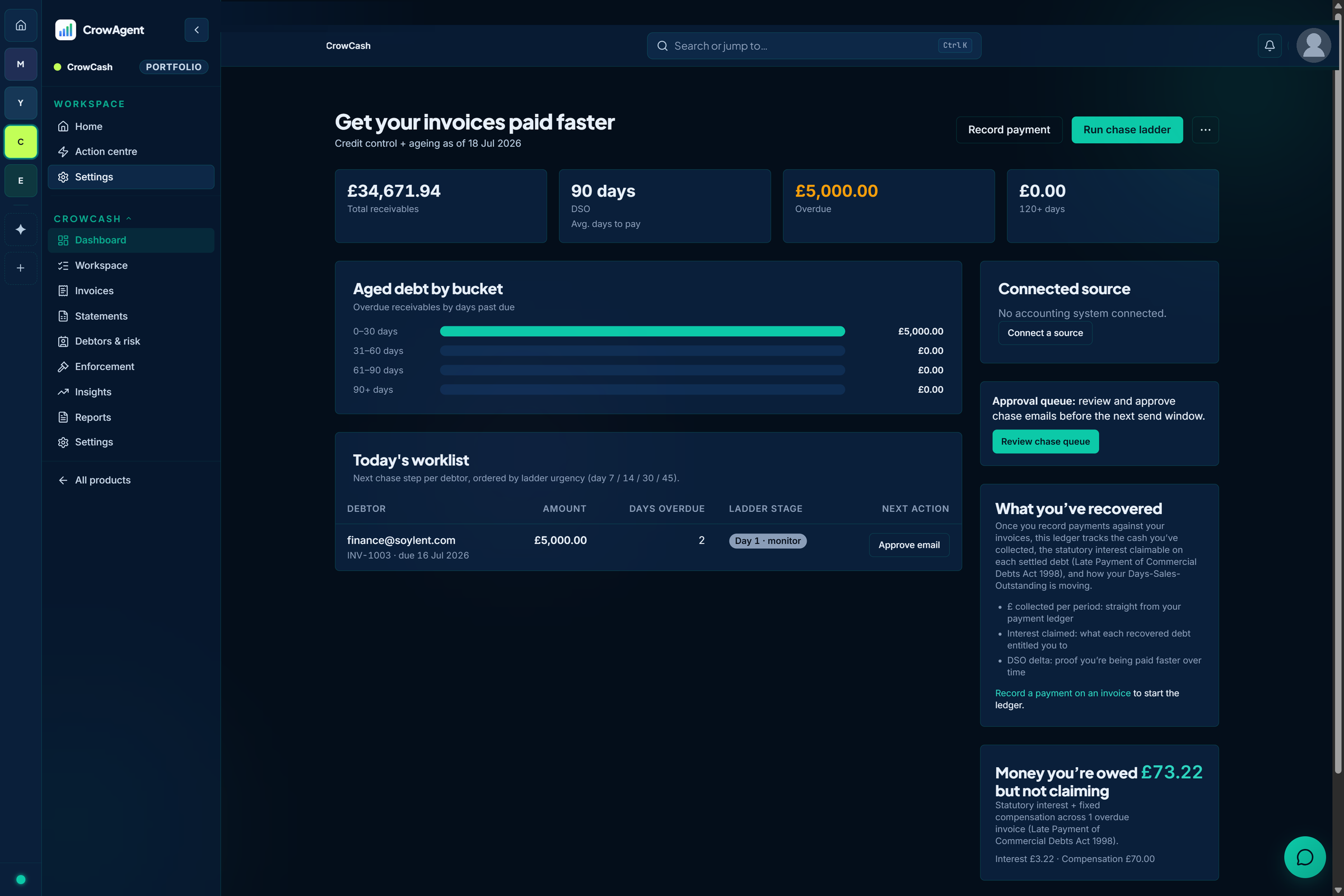
Task: Switch to the Y product tile
Action: (21, 103)
